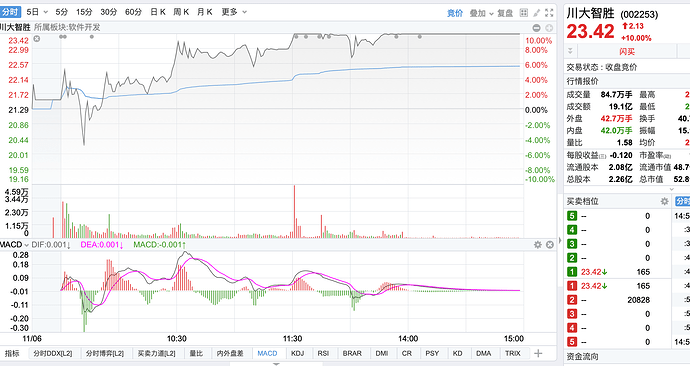Viewport: 690px width, 366px height.
Task: Expand quote details chevron below 总市值
Action: pos(671,189)
